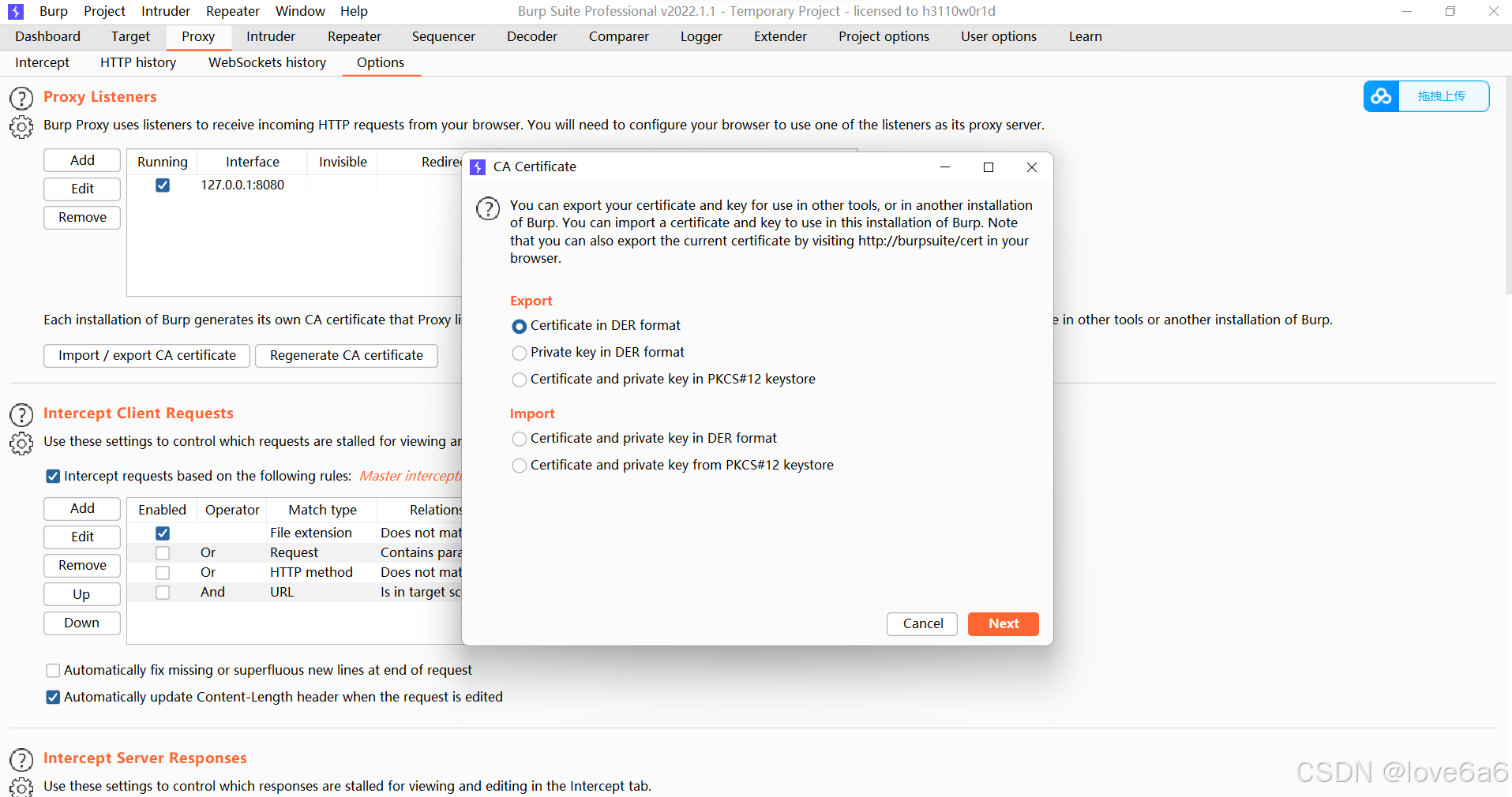Minimize the CA Certificate dialog
This screenshot has height=797, width=1512.
[x=944, y=167]
